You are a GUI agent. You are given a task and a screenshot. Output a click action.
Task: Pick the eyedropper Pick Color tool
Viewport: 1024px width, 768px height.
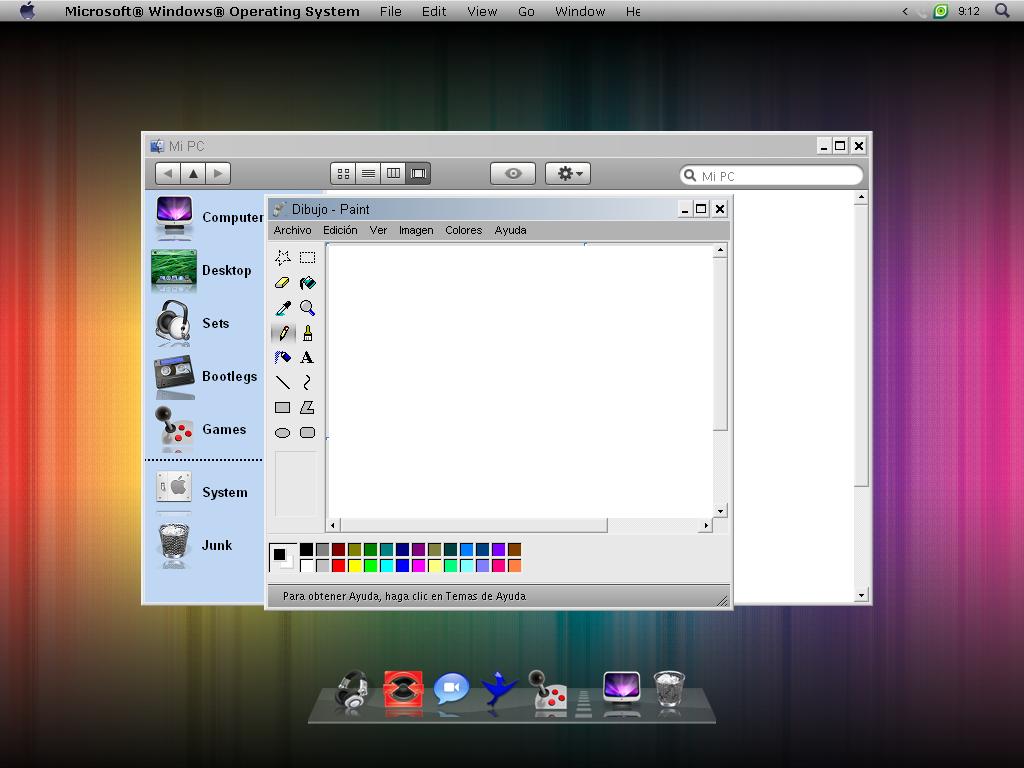point(283,308)
